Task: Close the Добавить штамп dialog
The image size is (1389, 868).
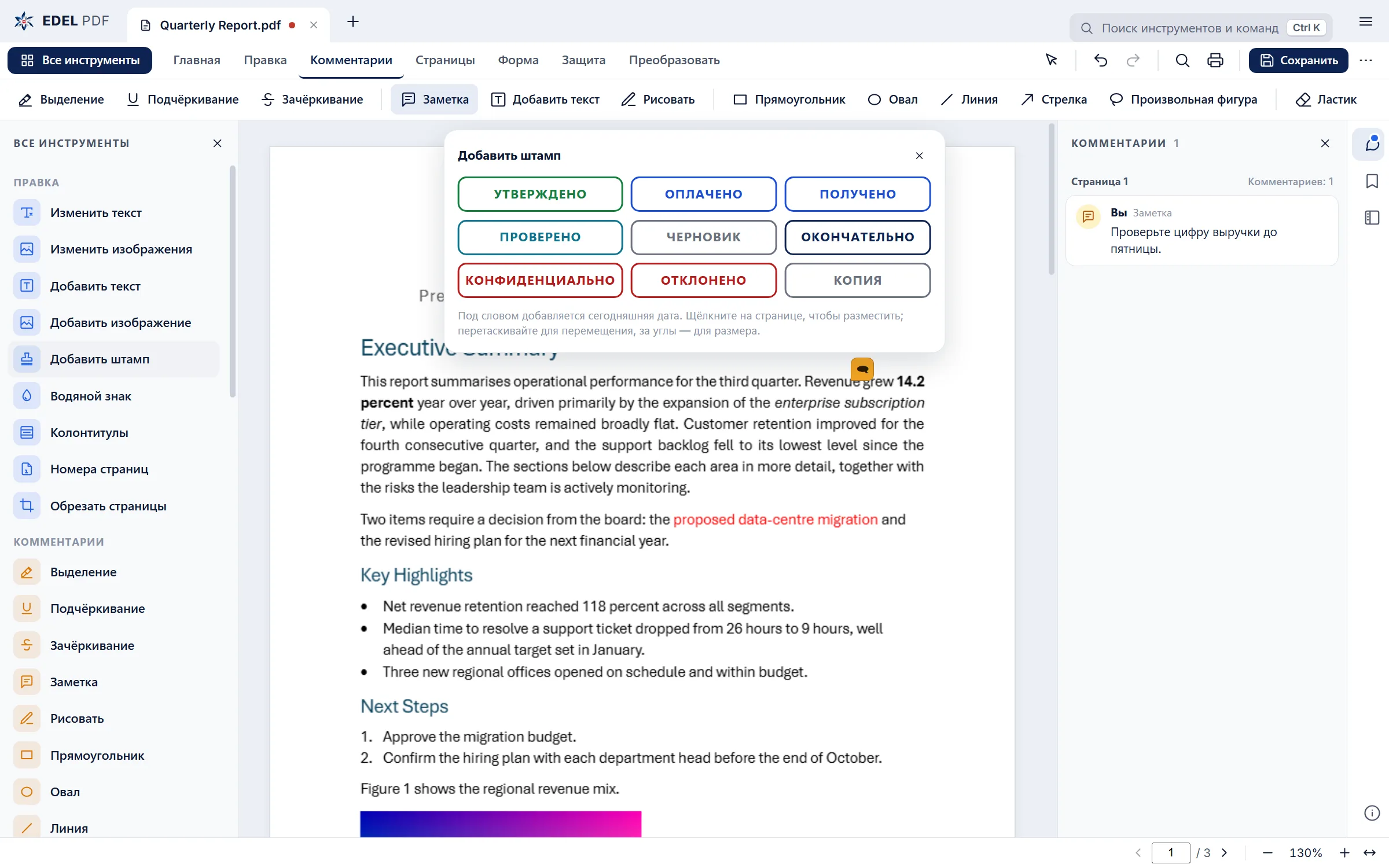Action: coord(919,156)
